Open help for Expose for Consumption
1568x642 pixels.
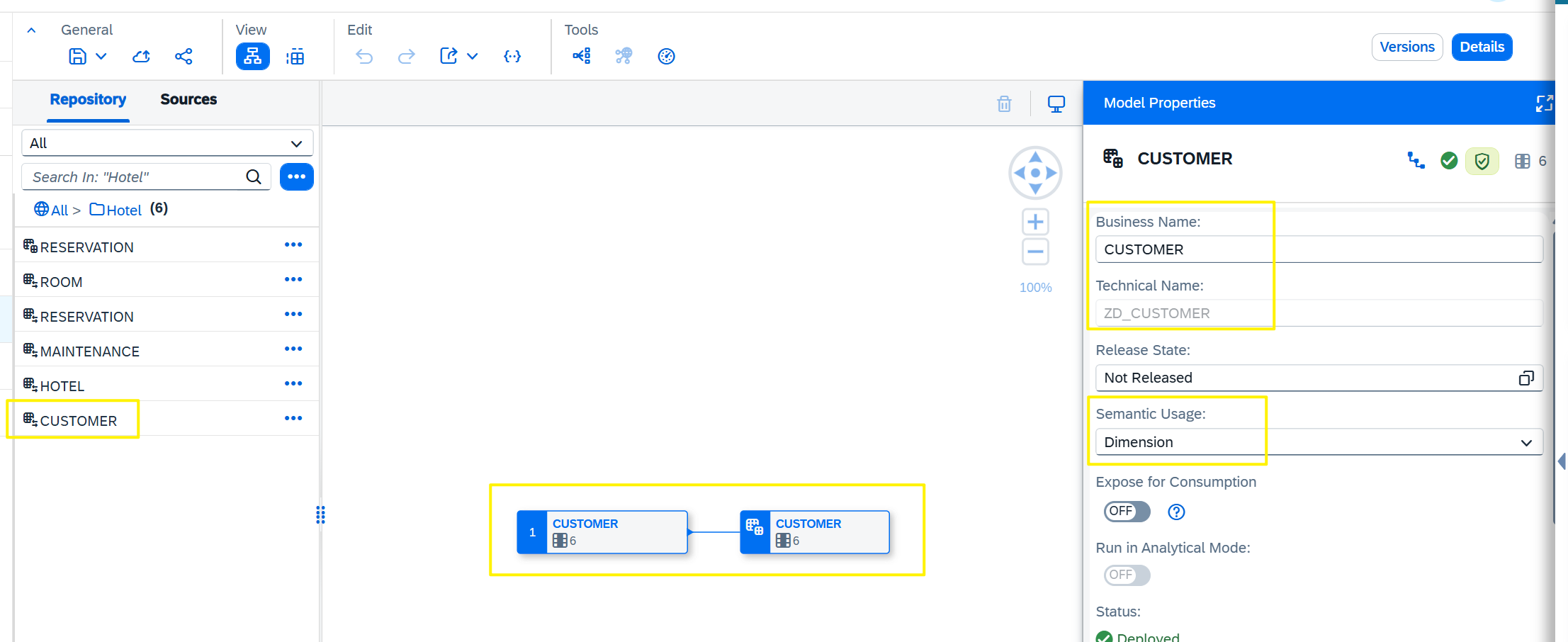pyautogui.click(x=1176, y=512)
